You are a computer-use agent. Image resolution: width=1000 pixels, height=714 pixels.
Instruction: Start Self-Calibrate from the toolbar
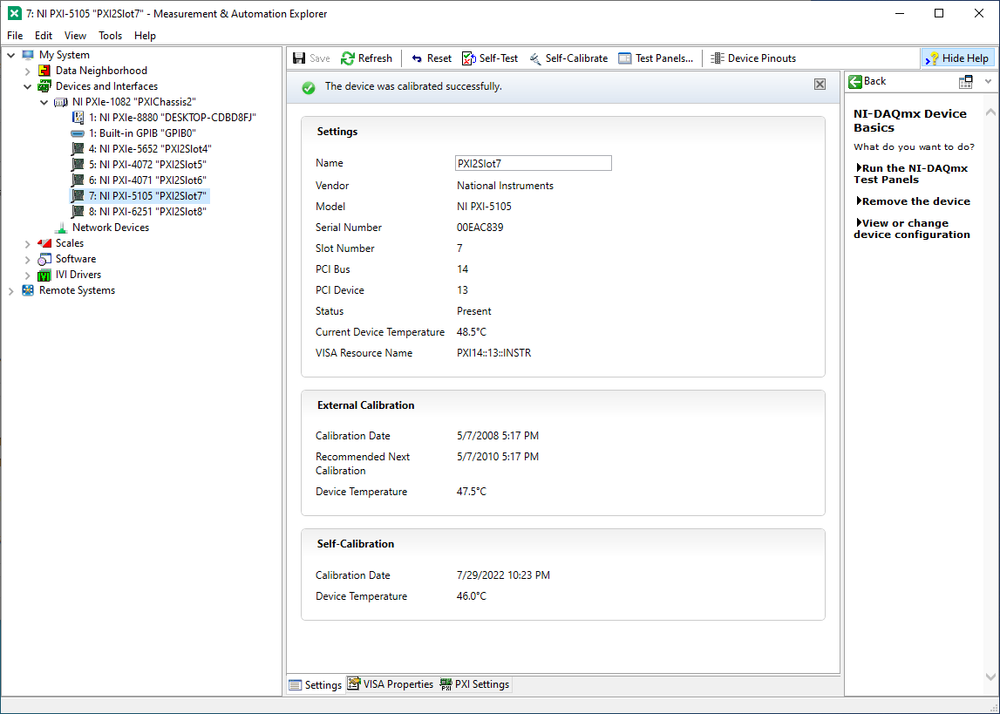[x=536, y=59]
